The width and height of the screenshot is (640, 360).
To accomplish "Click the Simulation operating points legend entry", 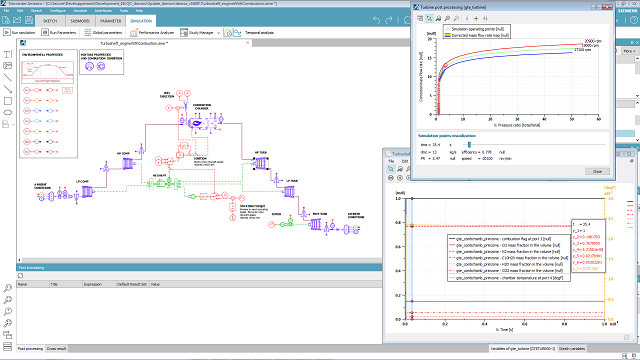I will 475,29.
